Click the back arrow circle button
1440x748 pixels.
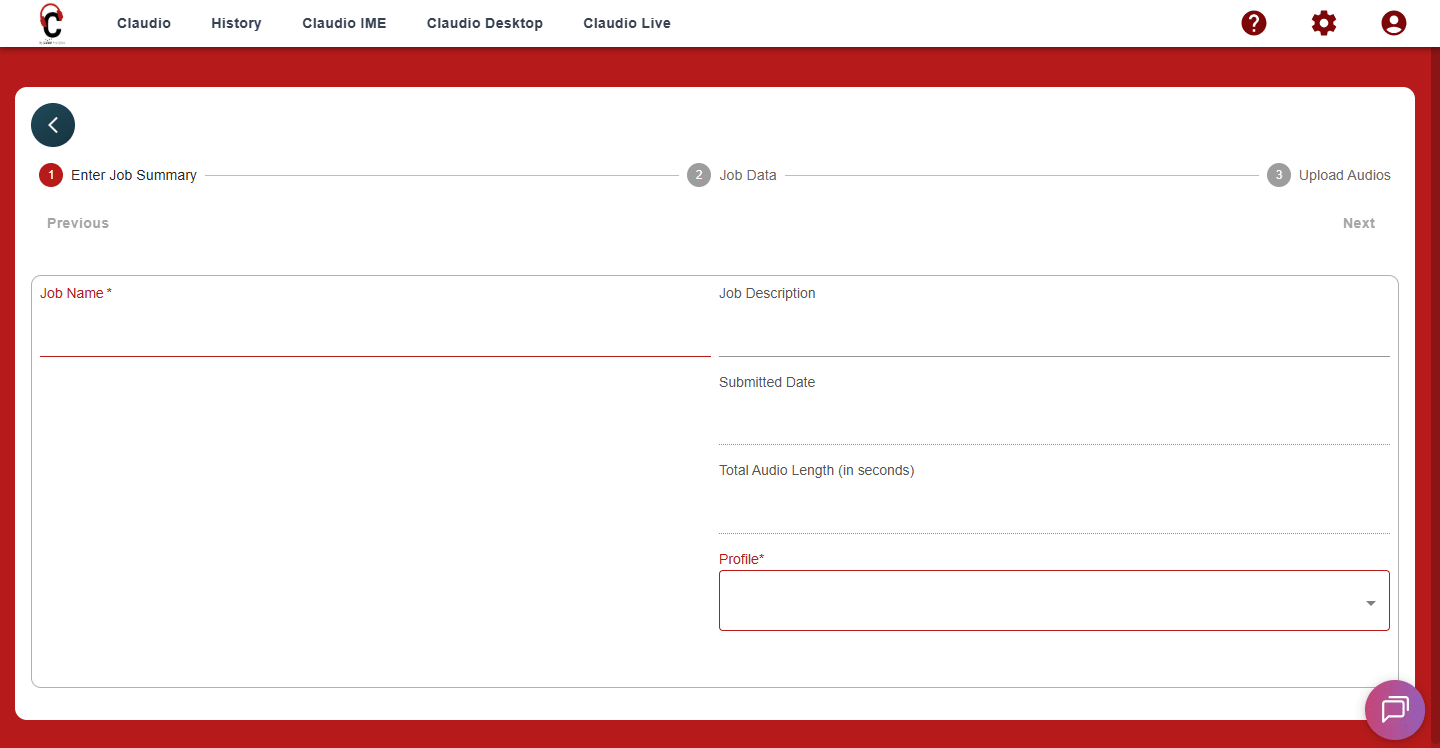pyautogui.click(x=53, y=125)
